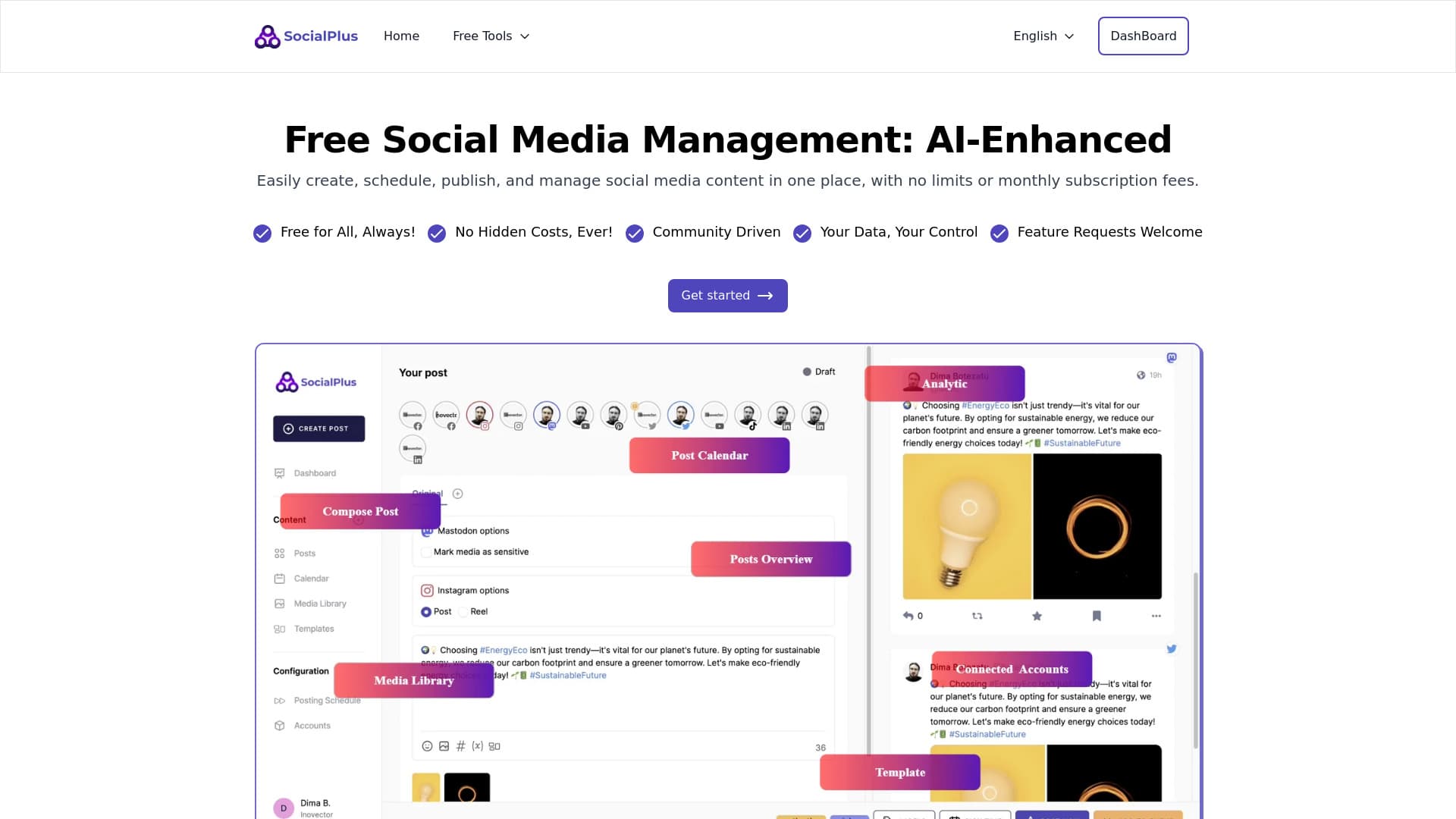Open the Calendar section in sidebar

(311, 578)
